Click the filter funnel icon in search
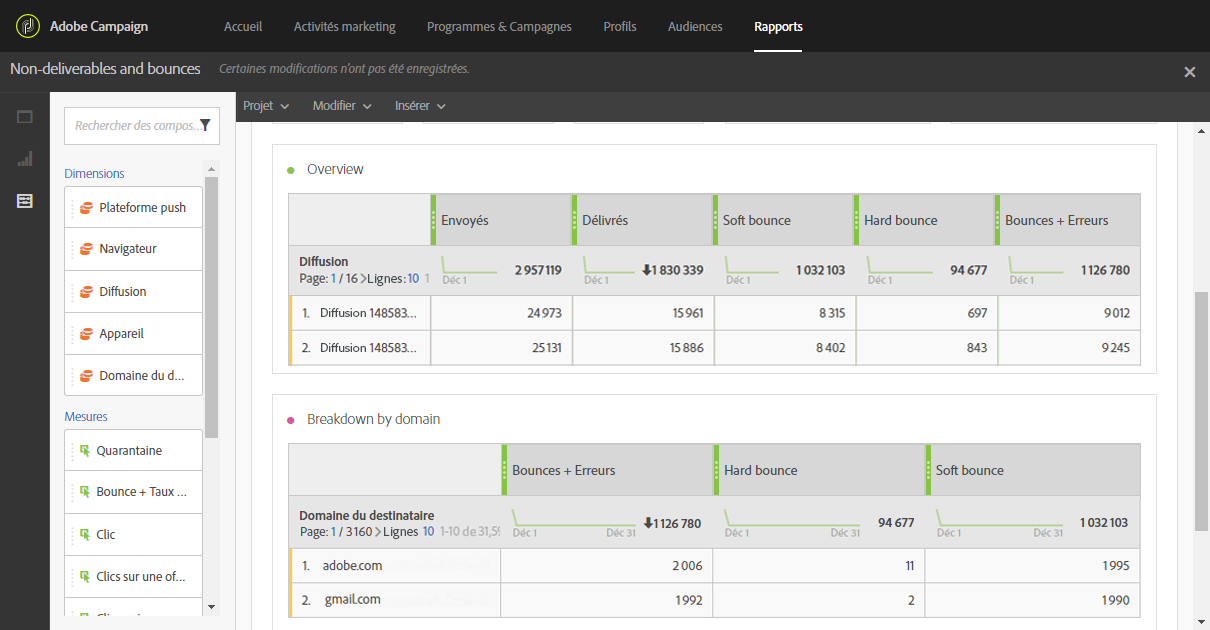 coord(205,126)
